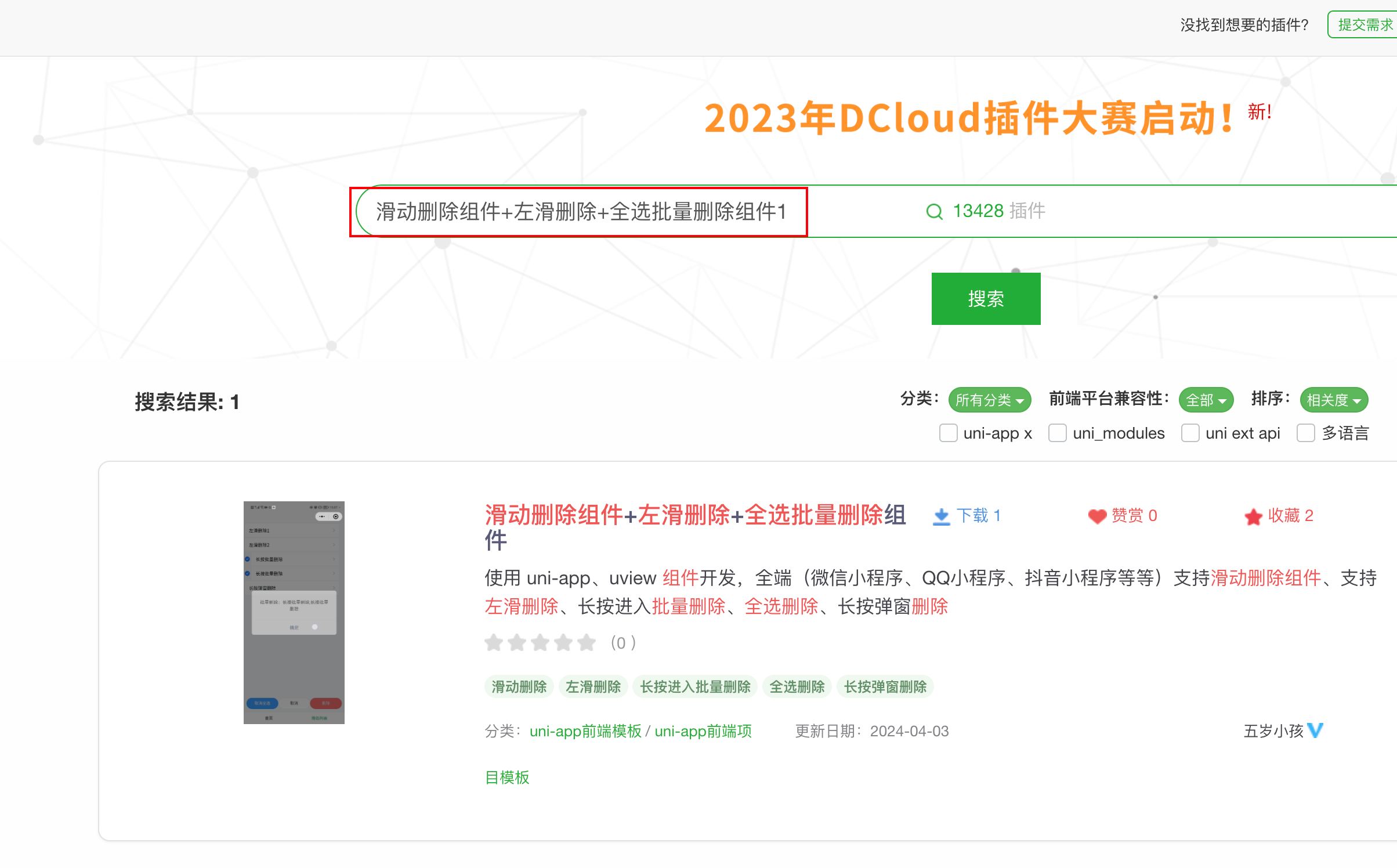Select the 长按进入批量删除 tag

[695, 687]
